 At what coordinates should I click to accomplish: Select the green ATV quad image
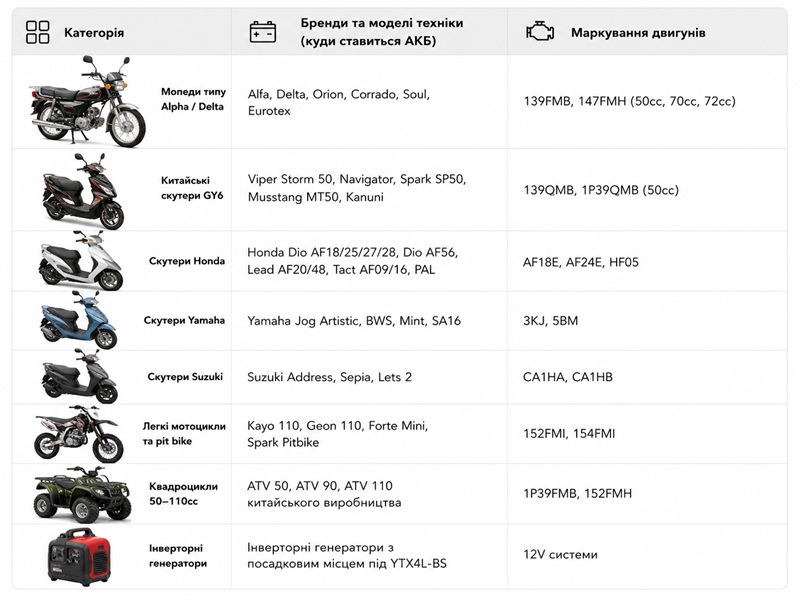click(x=83, y=494)
